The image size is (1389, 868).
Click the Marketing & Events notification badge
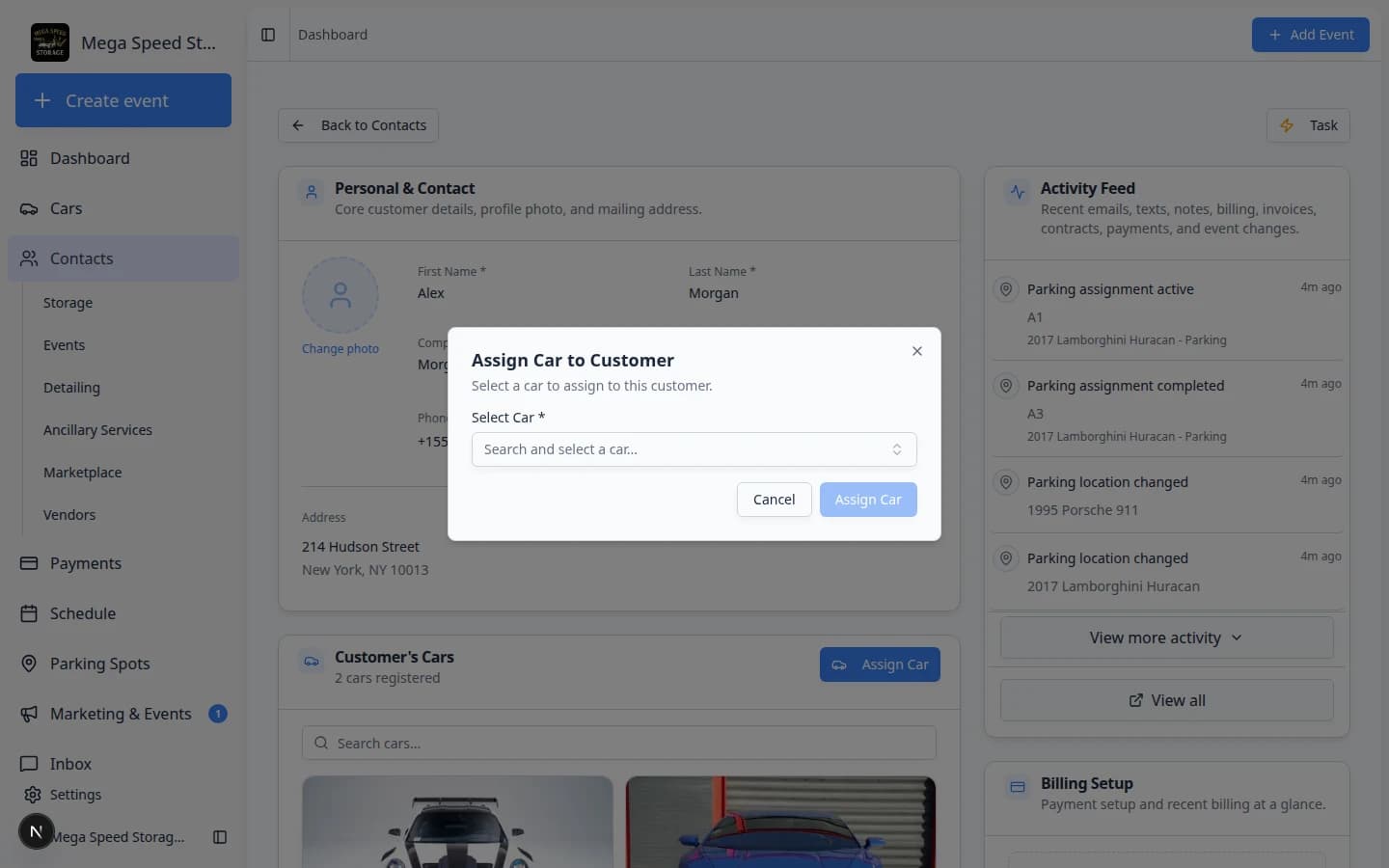point(218,714)
